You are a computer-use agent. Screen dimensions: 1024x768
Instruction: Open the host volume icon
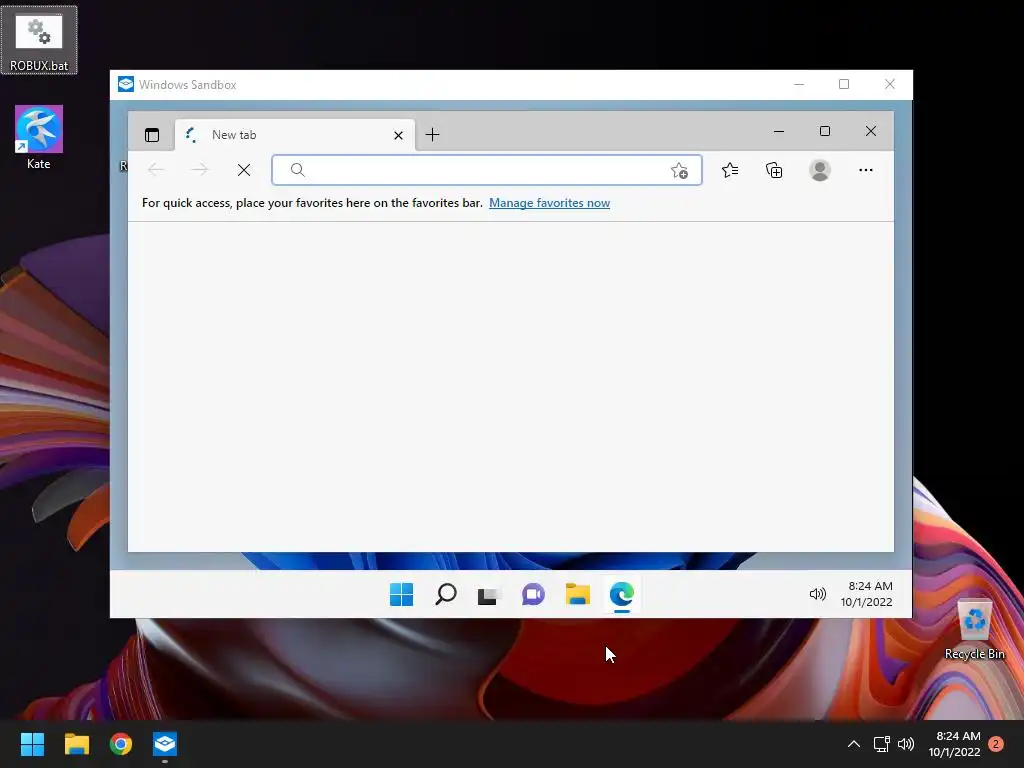[x=906, y=744]
